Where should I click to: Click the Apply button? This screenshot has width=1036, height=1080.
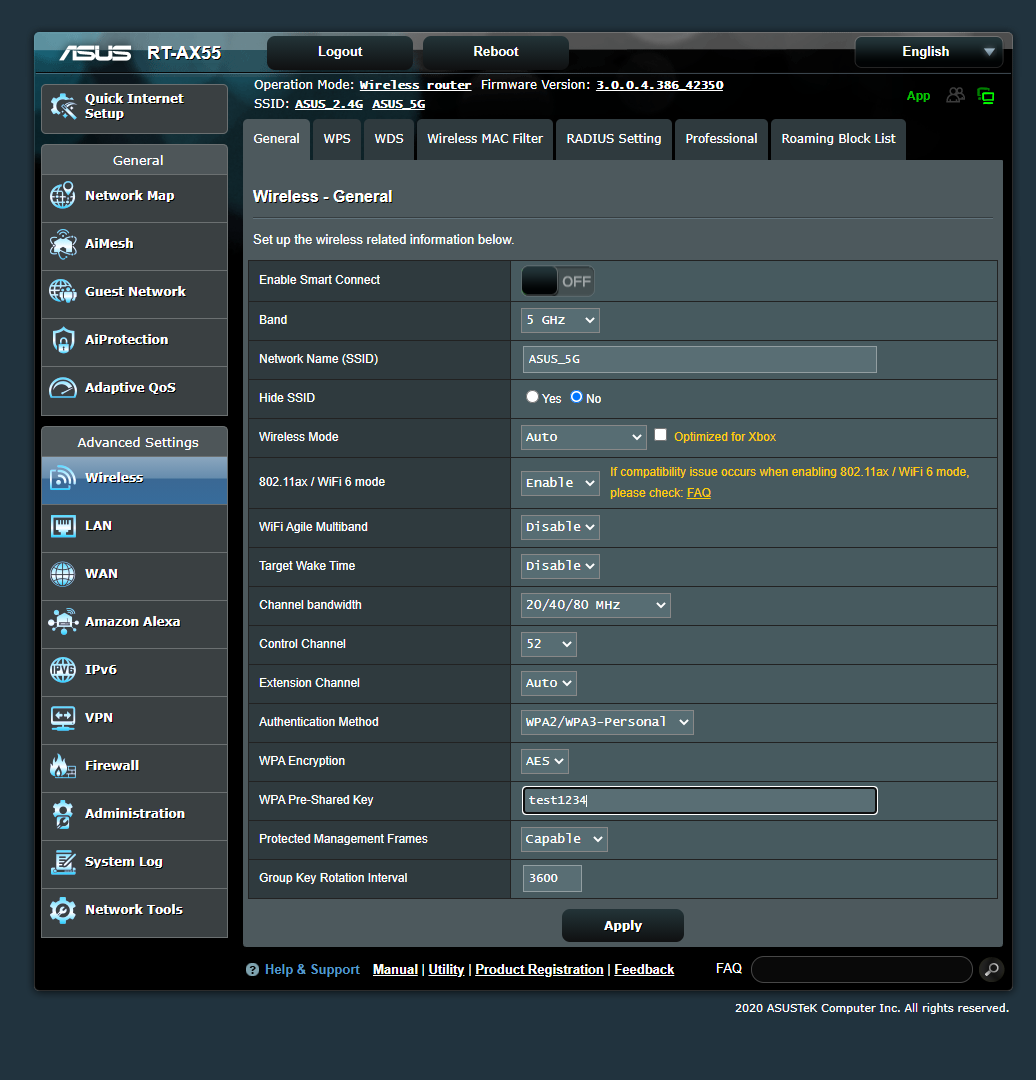pos(623,926)
